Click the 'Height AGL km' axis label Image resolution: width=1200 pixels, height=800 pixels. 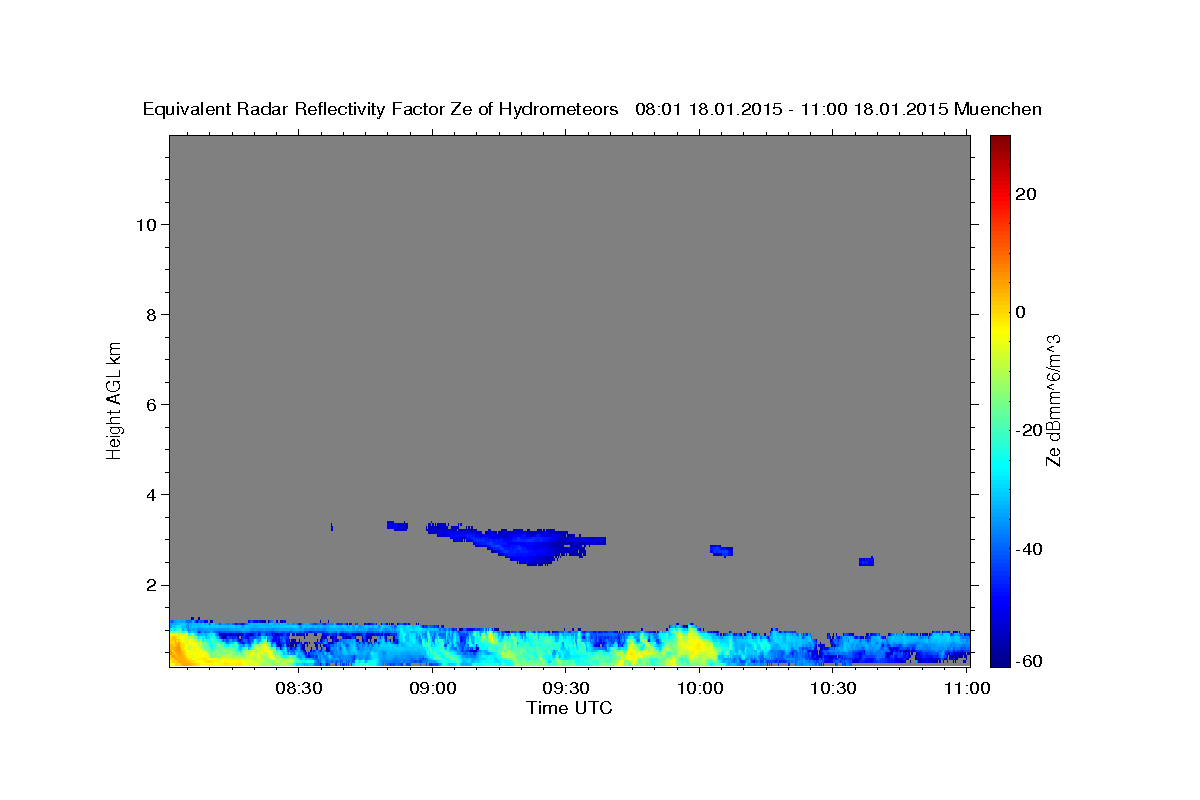point(114,399)
